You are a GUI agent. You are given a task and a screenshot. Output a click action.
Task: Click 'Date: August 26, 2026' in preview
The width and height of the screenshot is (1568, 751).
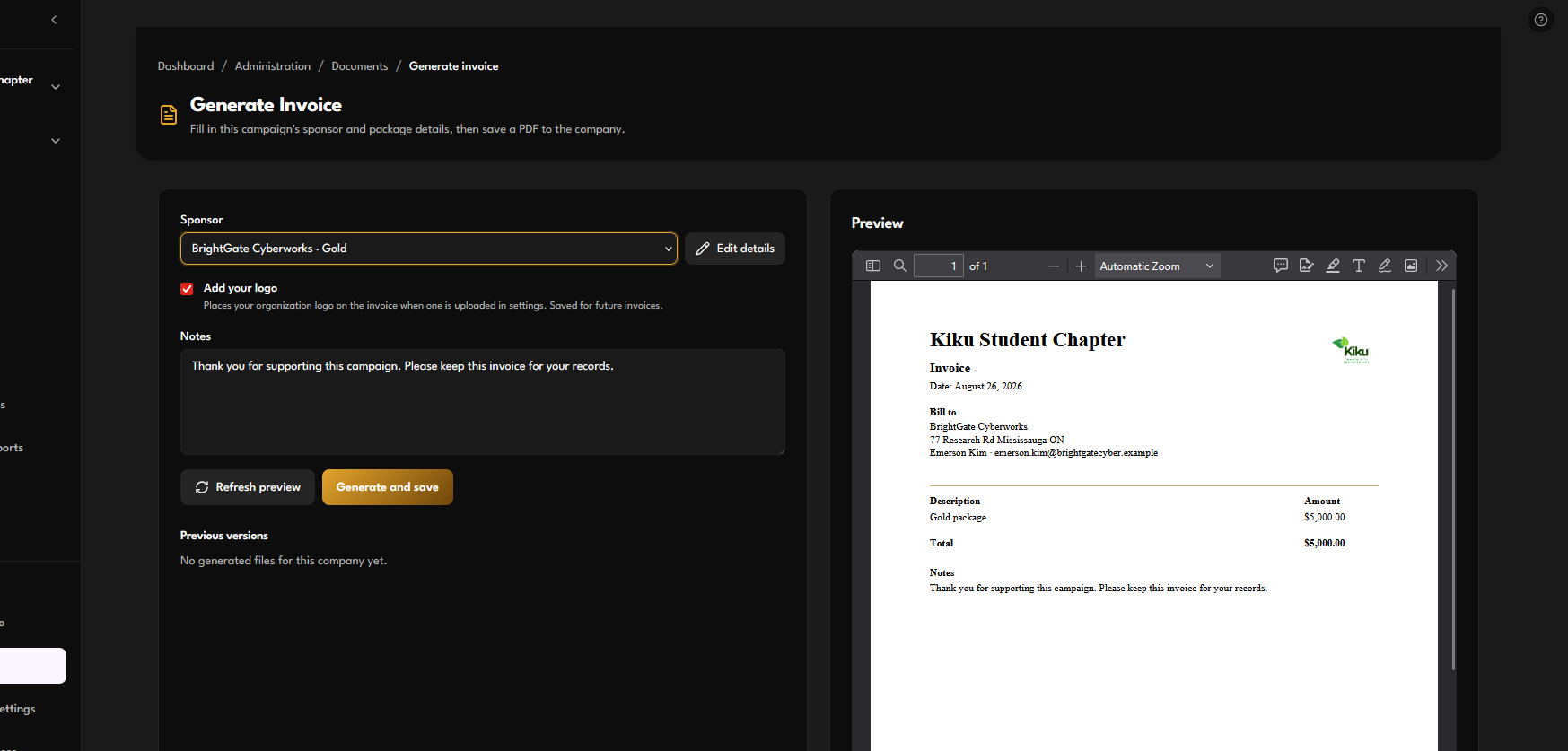(x=976, y=387)
